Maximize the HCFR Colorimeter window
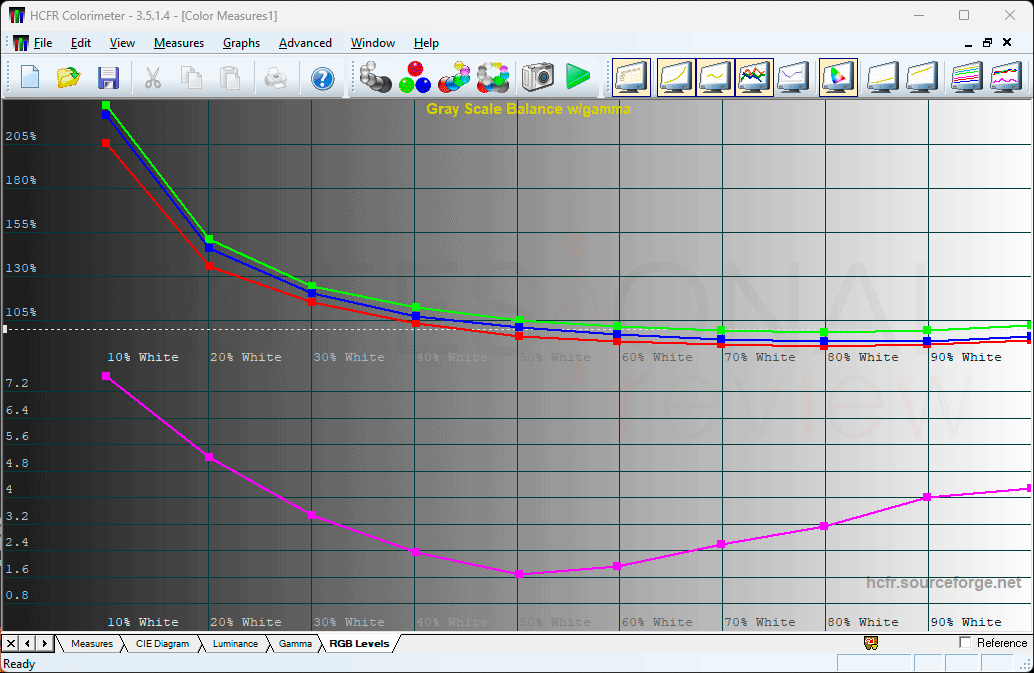This screenshot has width=1034, height=673. [x=964, y=15]
